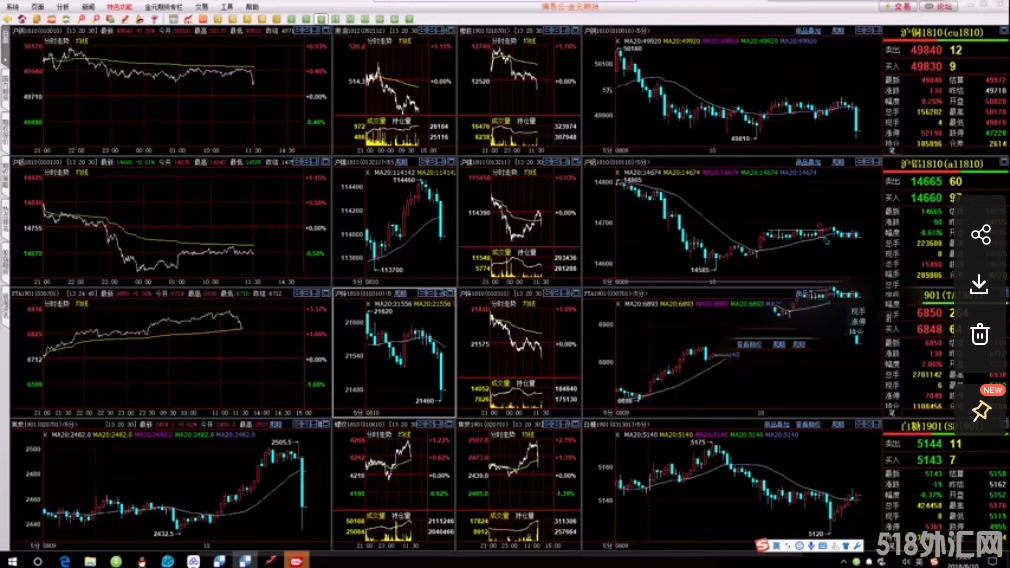
Task: Click the second magnifier zoom toolbar icon
Action: pos(95,19)
